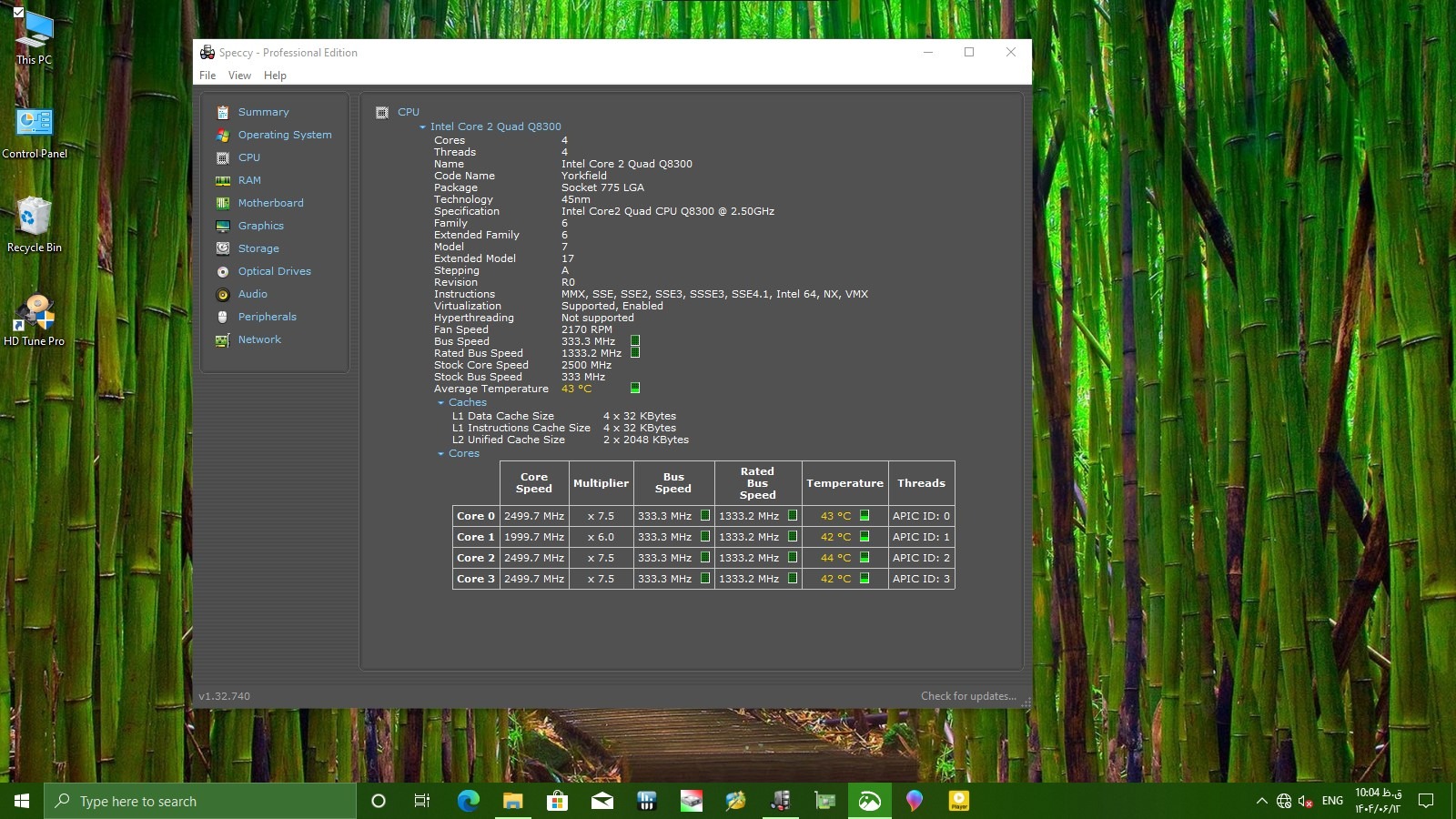Click the Storage drive icon
The width and height of the screenshot is (1456, 819).
pyautogui.click(x=222, y=248)
